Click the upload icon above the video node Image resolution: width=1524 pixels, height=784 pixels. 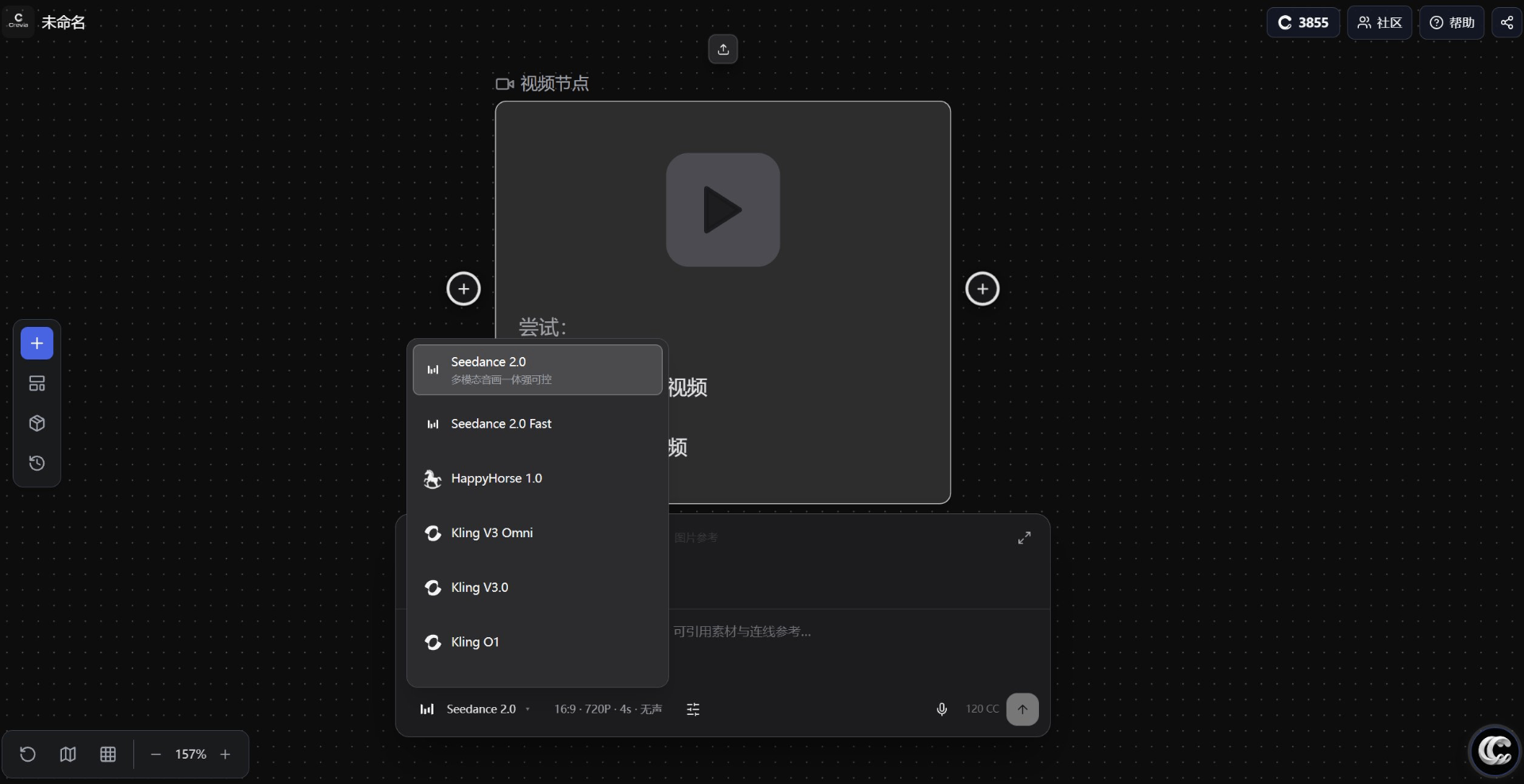click(x=723, y=49)
